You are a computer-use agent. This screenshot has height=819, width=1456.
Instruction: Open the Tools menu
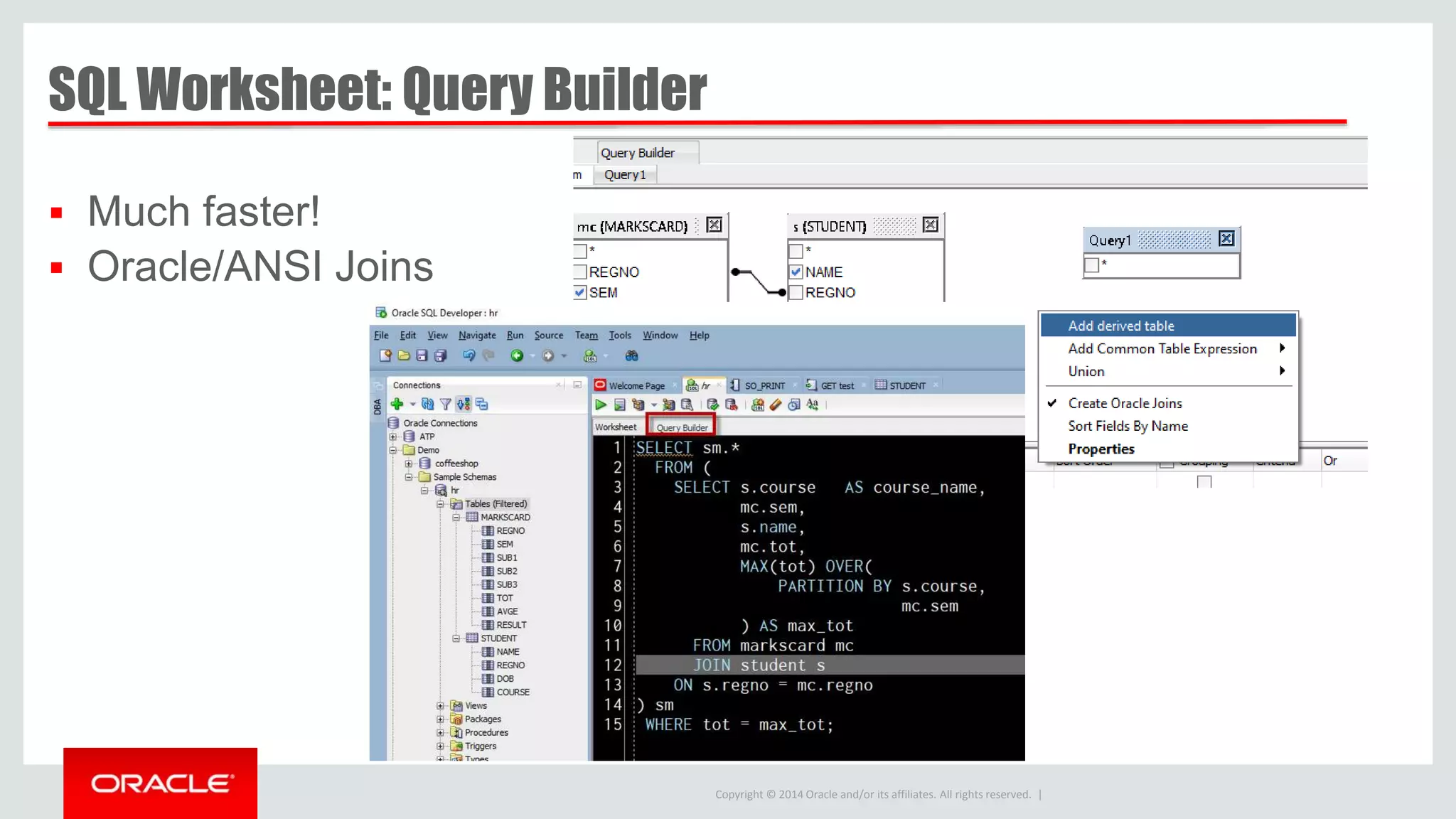point(620,335)
